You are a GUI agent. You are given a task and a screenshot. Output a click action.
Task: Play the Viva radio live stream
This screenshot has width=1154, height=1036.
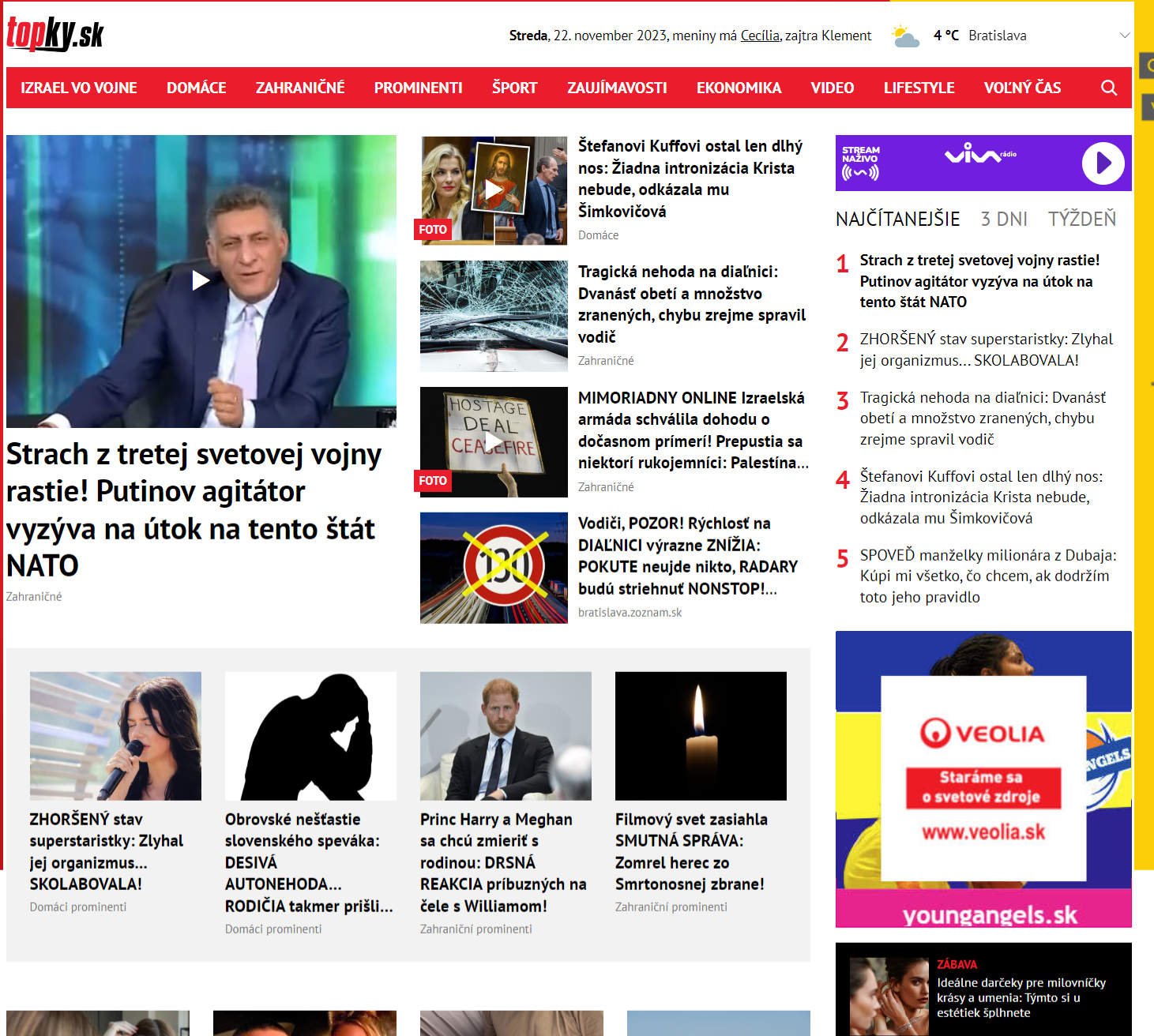[x=1102, y=163]
